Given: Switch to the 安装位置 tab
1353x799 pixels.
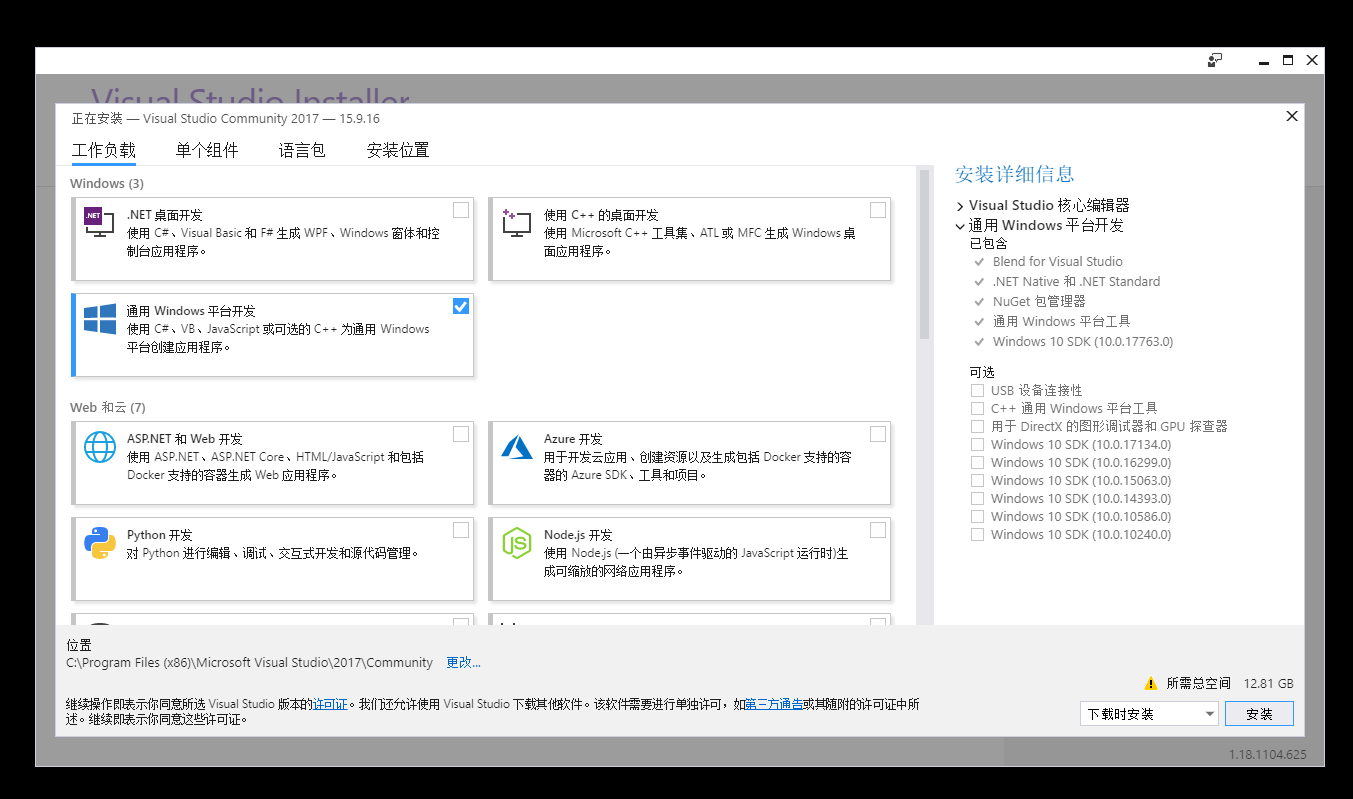Looking at the screenshot, I should coord(398,151).
